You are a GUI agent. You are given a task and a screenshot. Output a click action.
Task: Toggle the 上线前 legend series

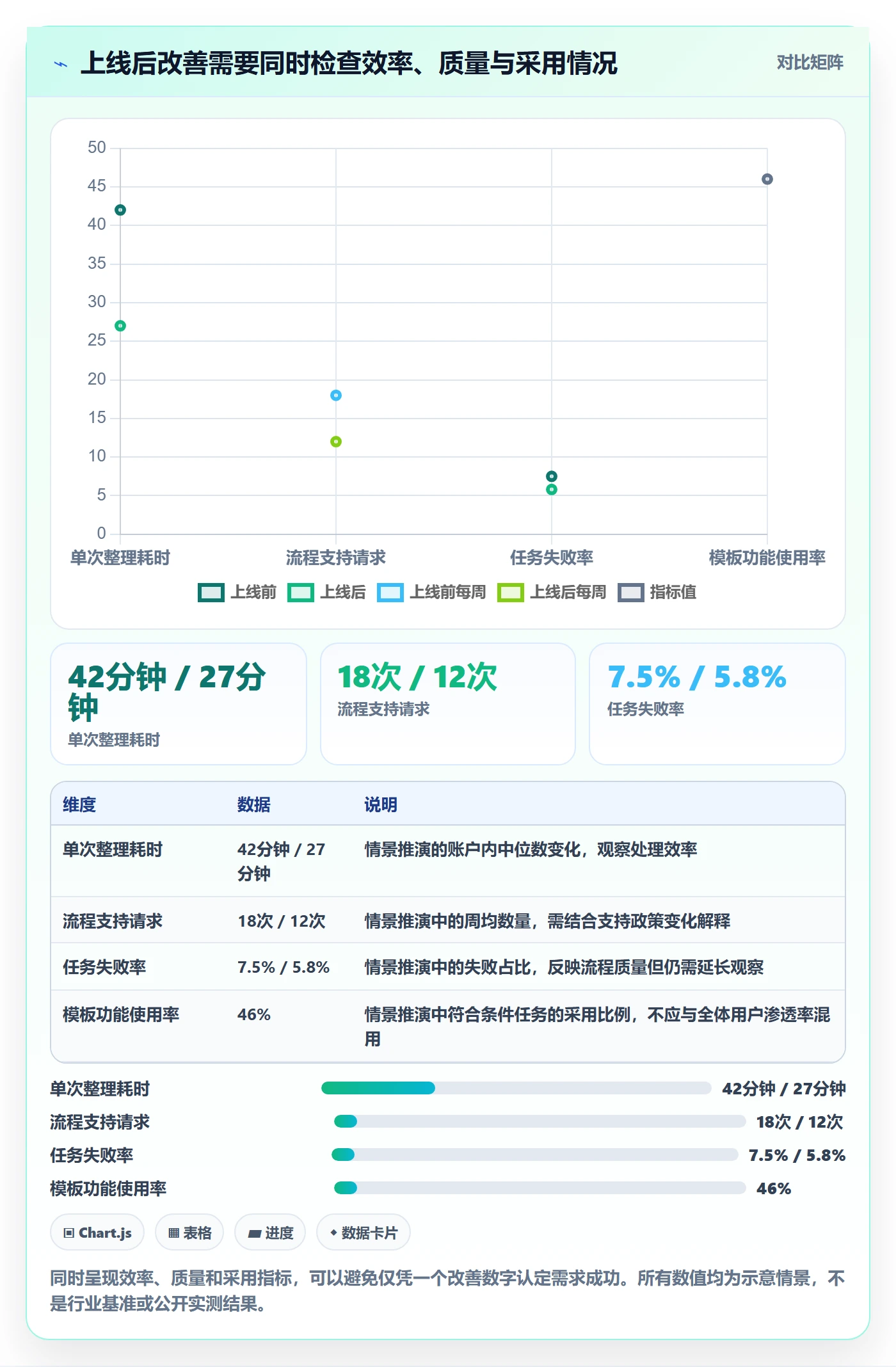[x=237, y=592]
